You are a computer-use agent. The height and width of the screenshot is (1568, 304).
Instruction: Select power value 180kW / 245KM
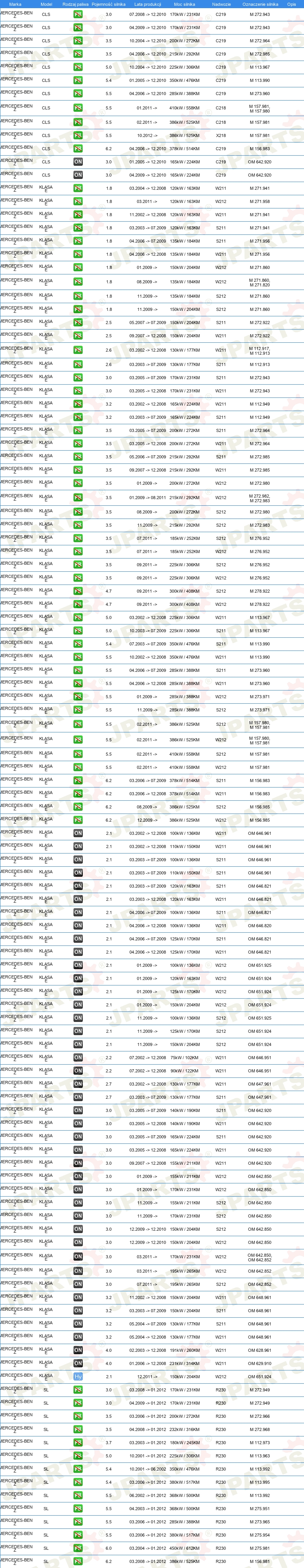pos(185,1443)
